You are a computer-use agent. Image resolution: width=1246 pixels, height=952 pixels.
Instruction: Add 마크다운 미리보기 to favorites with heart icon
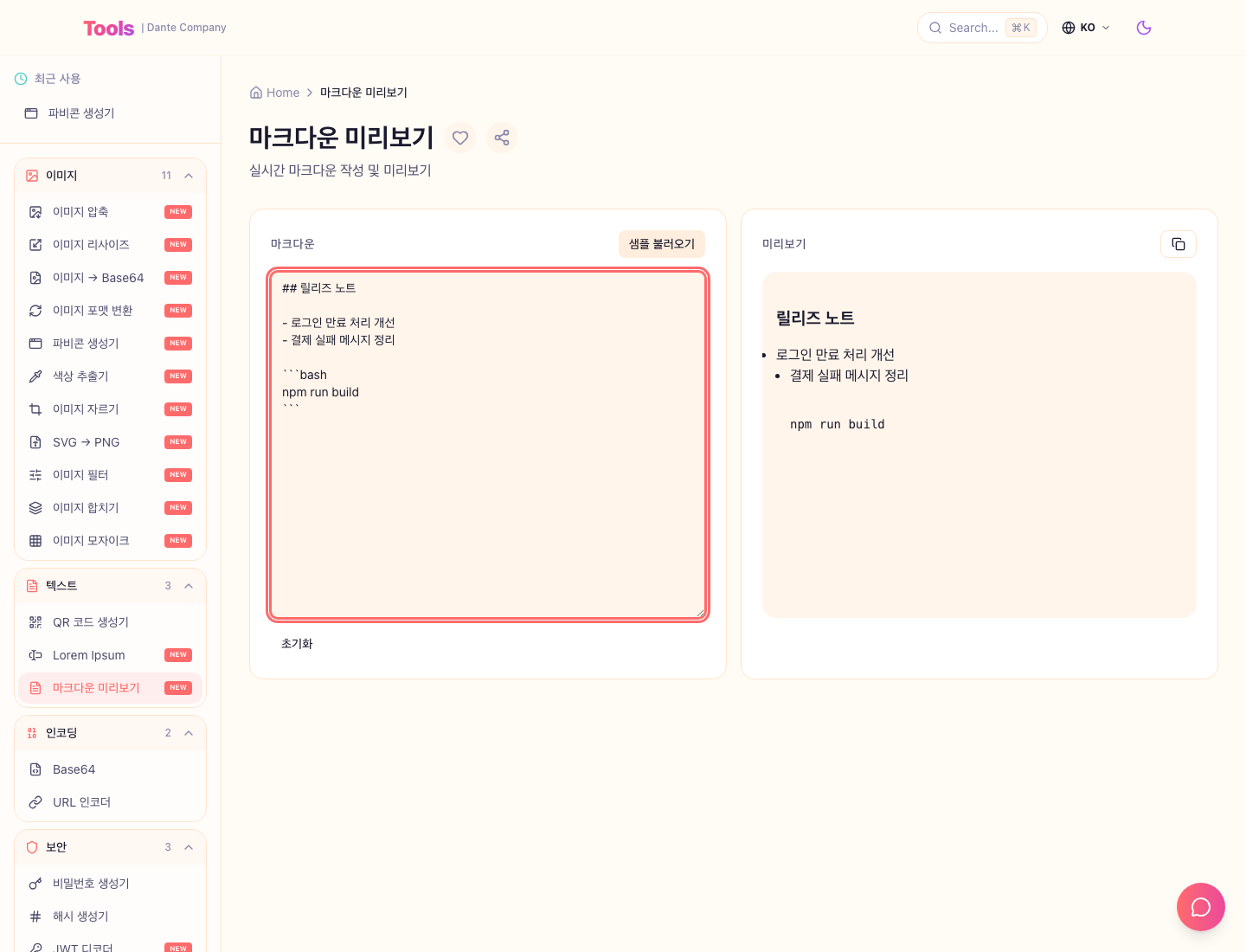click(460, 138)
